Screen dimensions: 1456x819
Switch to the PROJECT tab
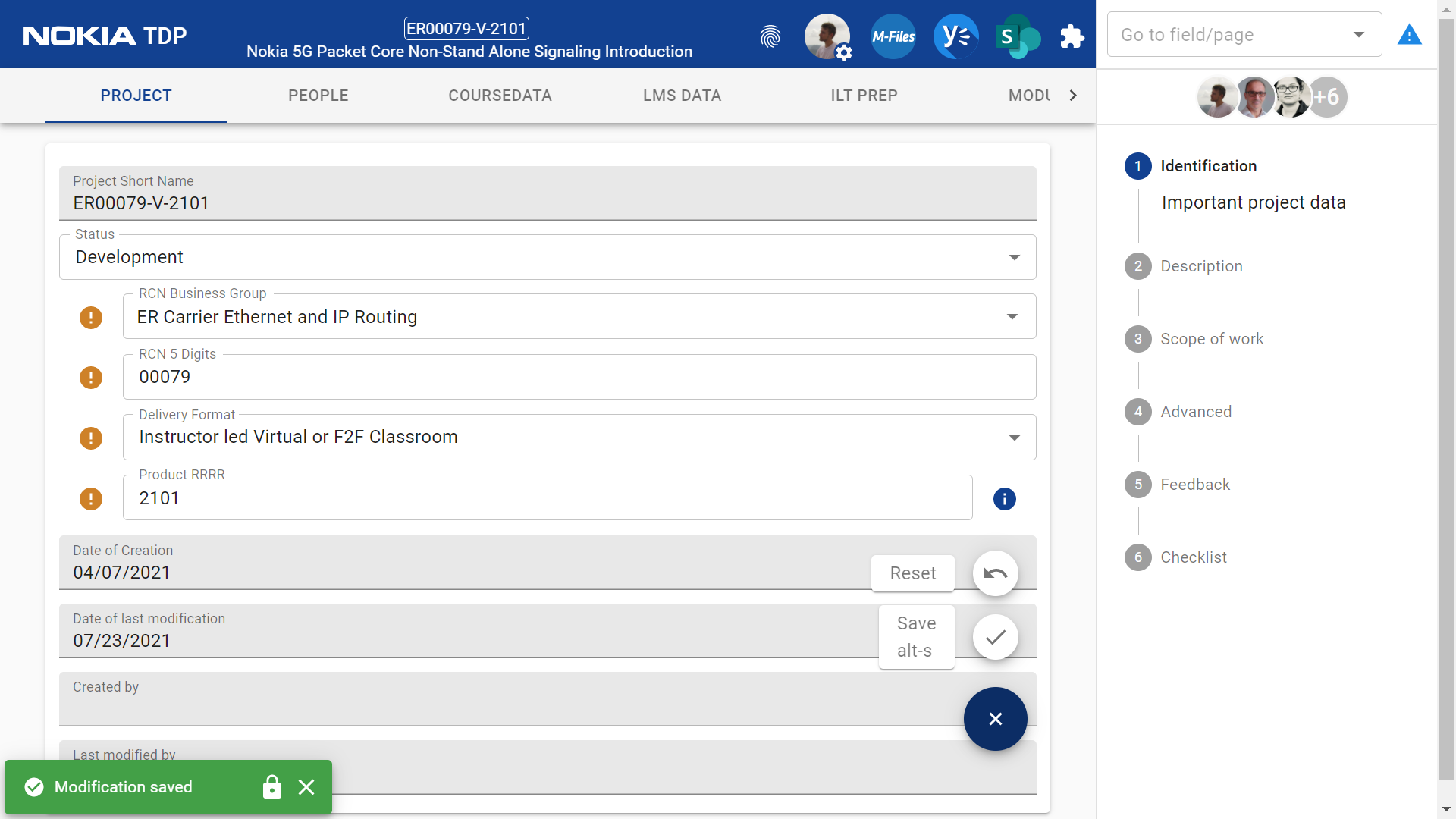click(x=136, y=96)
